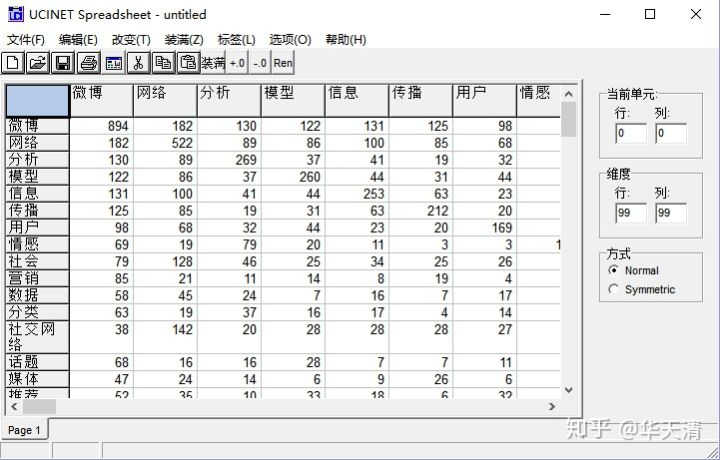This screenshot has height=460, width=720.
Task: Select the 模型 column header
Action: pos(293,101)
